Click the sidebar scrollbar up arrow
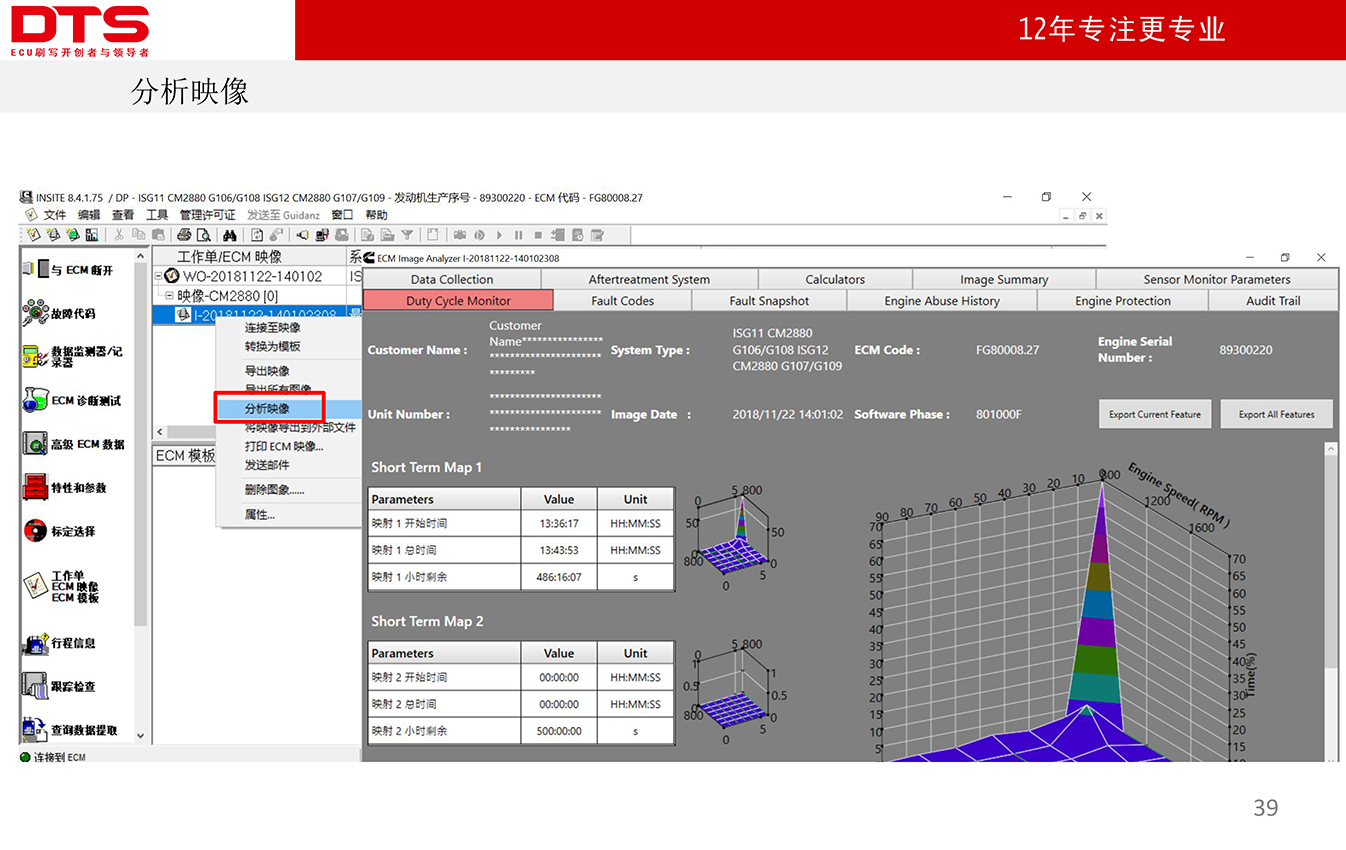Viewport: 1346px width, 850px height. (140, 256)
